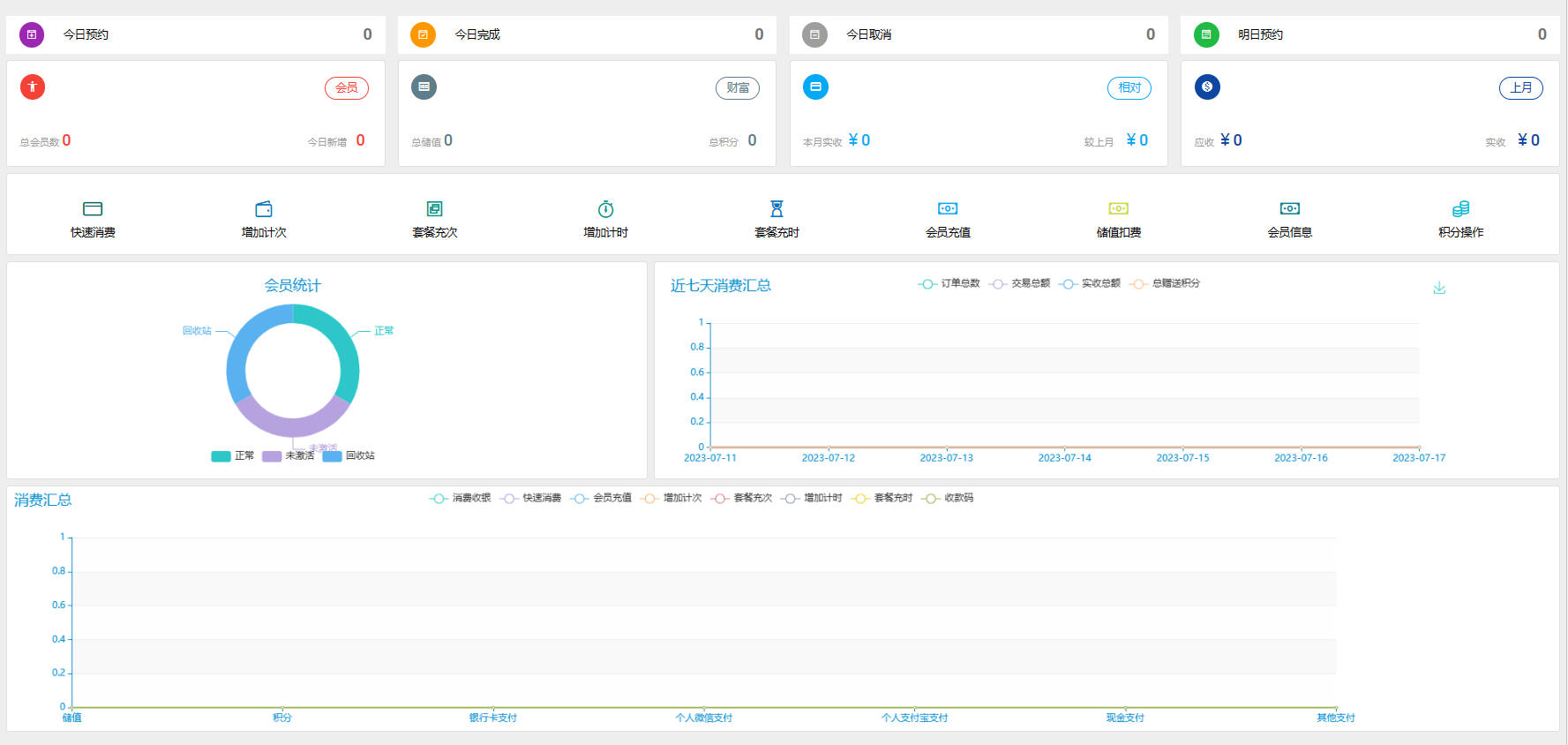This screenshot has height=745, width=1568.
Task: Click the 总储值 label
Action: pos(426,142)
